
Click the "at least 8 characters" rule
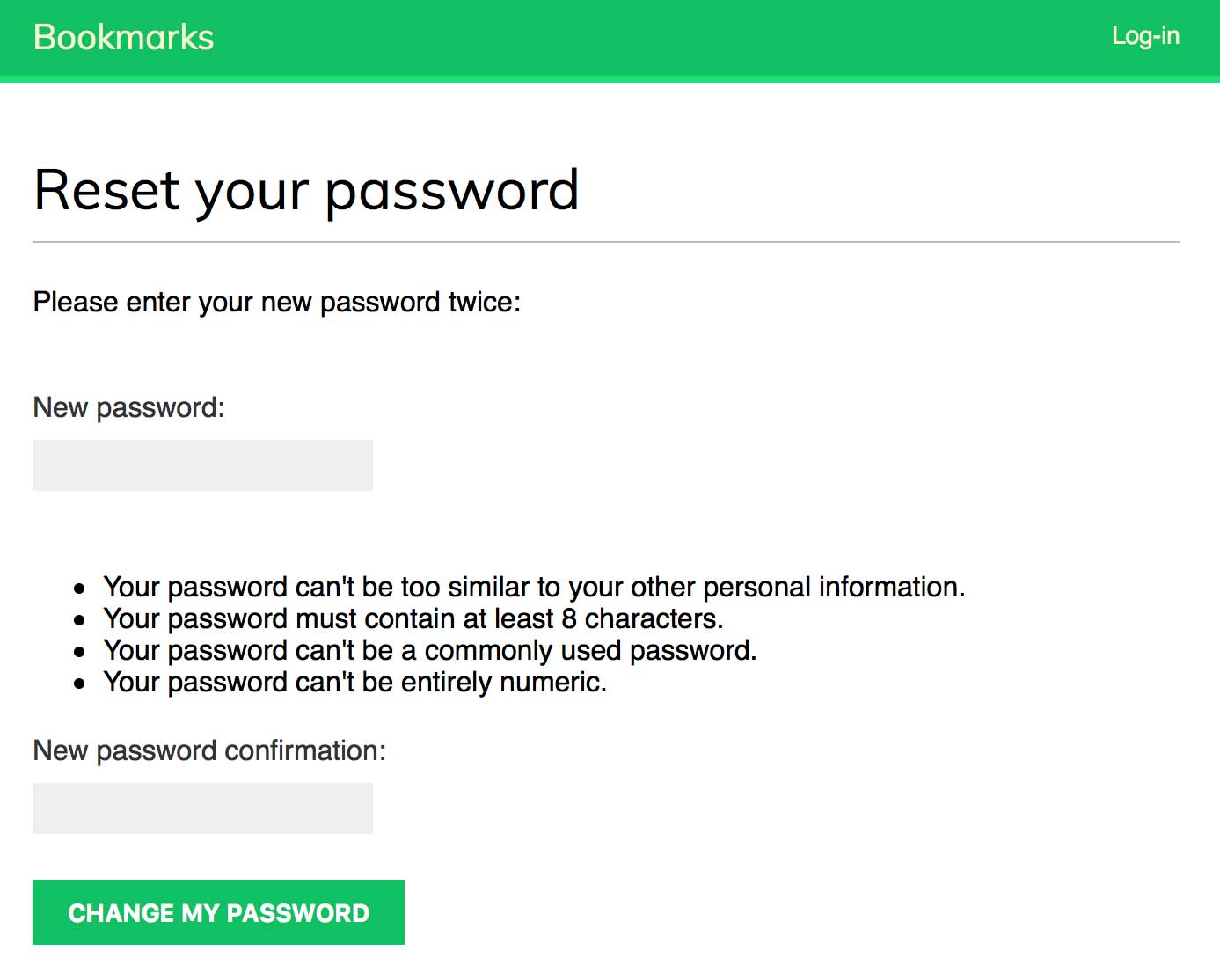[x=413, y=618]
